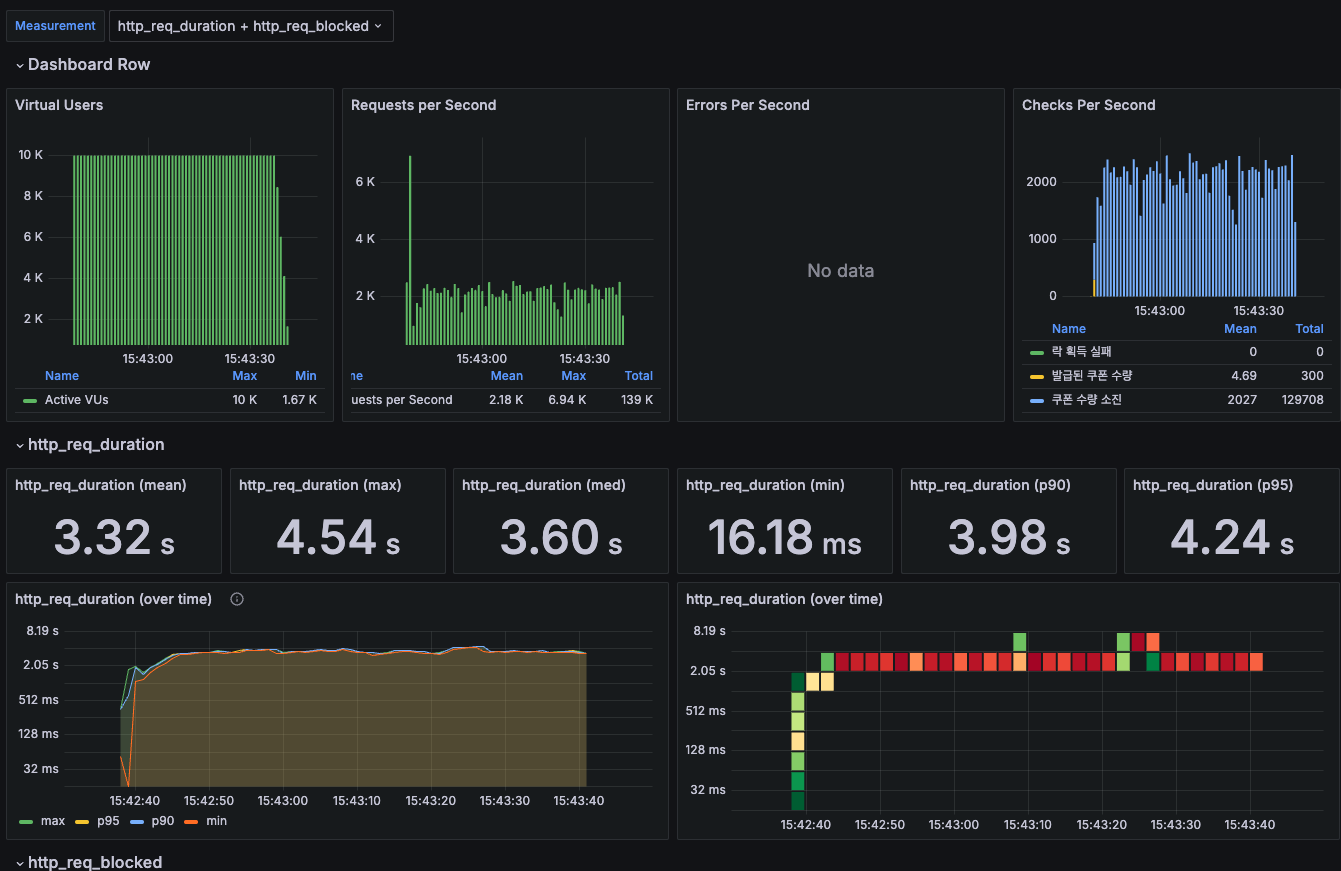Toggle the 쿠폰 수량 소진 series label
Screen dimensions: 1341x871
click(x=1087, y=400)
